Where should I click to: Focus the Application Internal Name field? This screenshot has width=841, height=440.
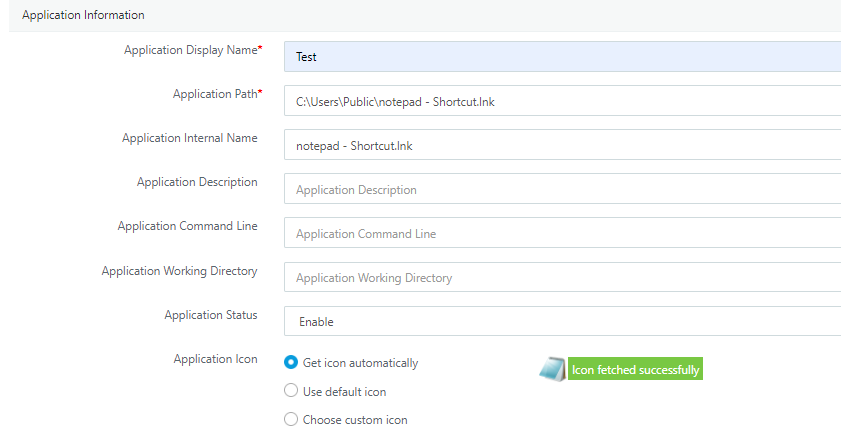click(x=562, y=145)
